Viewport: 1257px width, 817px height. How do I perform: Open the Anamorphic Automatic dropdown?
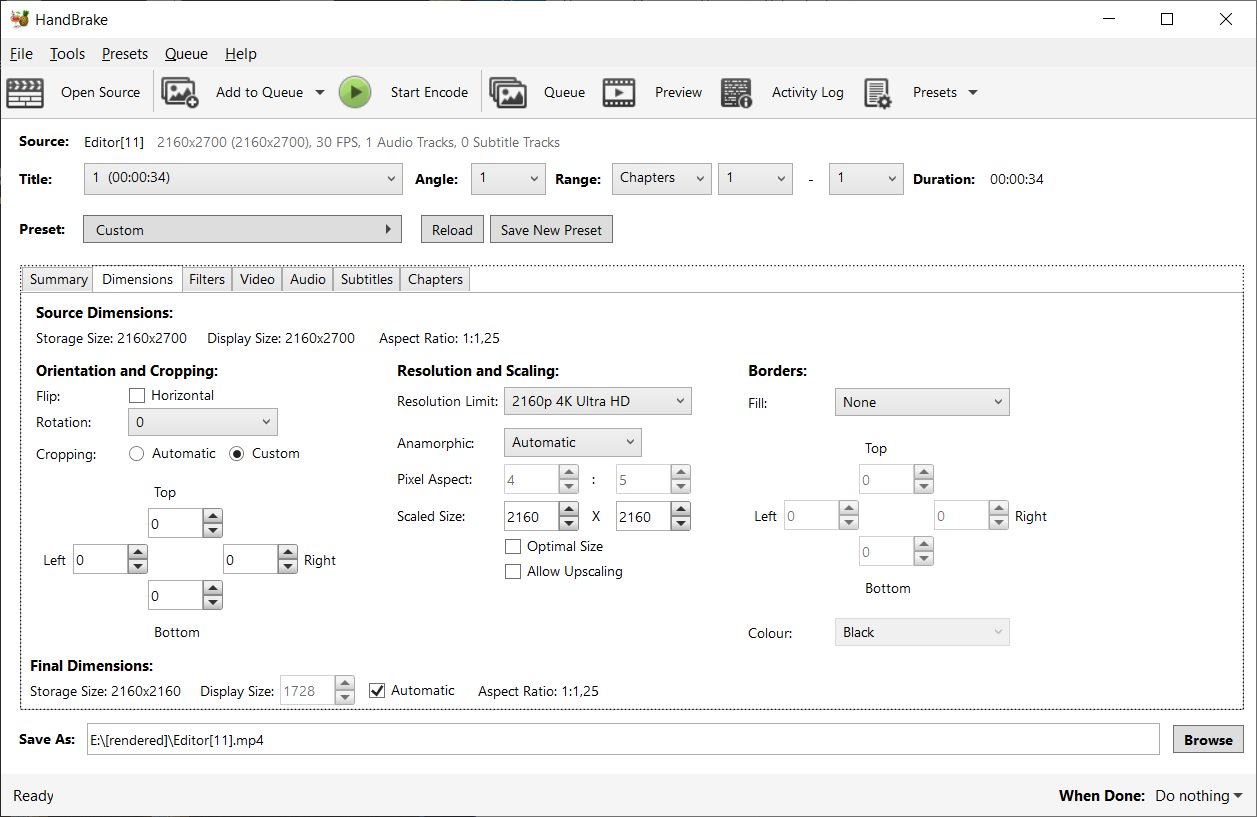point(573,442)
